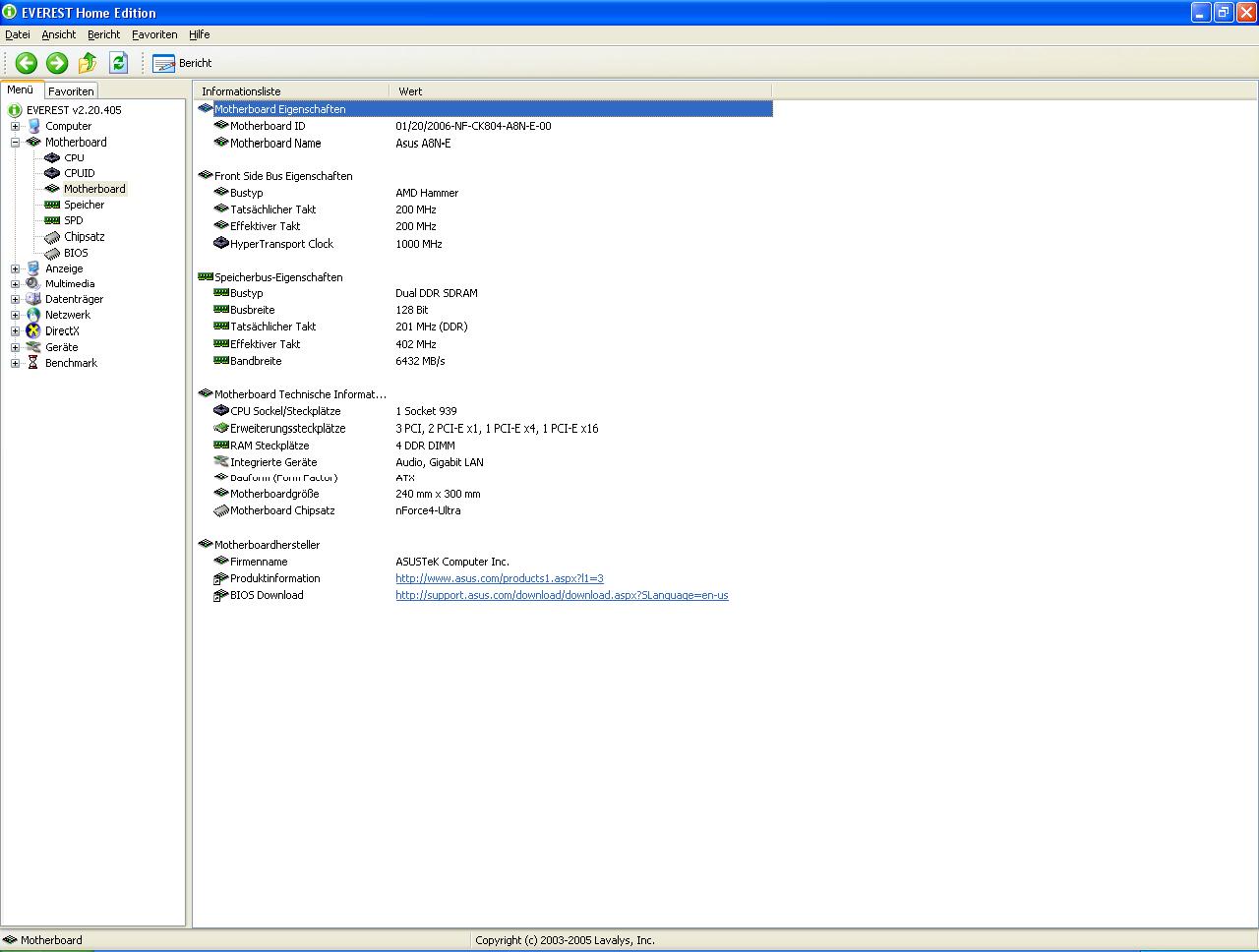1259x952 pixels.
Task: Select the Motherboardgröße row
Action: coord(484,494)
